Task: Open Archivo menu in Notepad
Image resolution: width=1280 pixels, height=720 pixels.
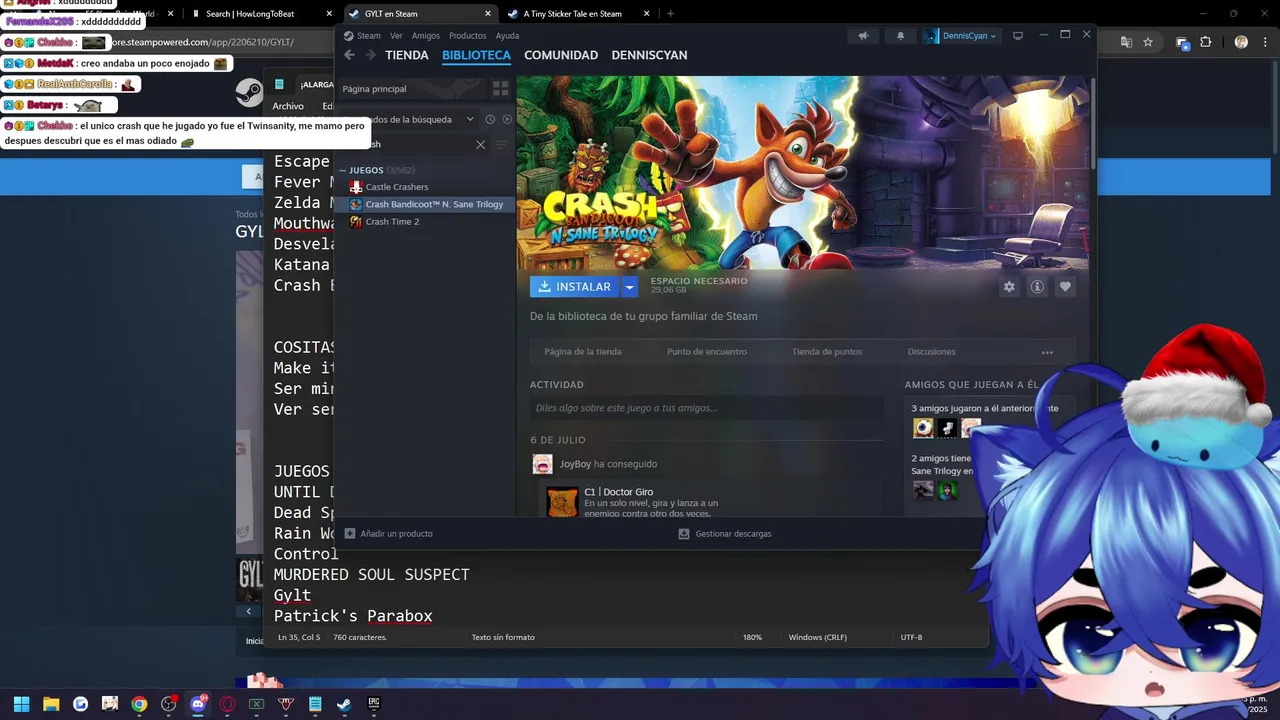Action: tap(288, 106)
